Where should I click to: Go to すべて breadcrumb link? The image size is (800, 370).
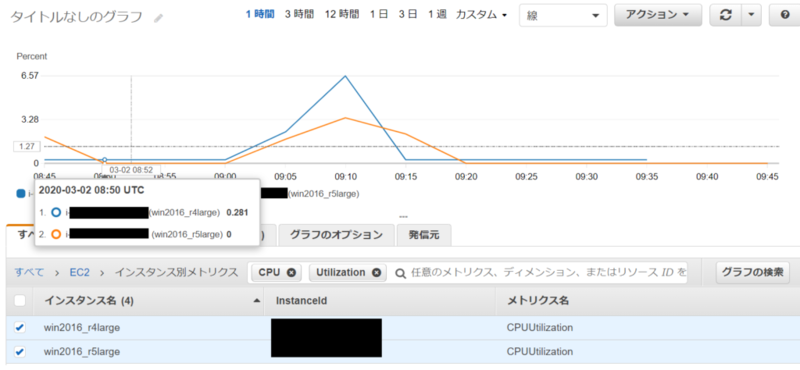(x=29, y=273)
